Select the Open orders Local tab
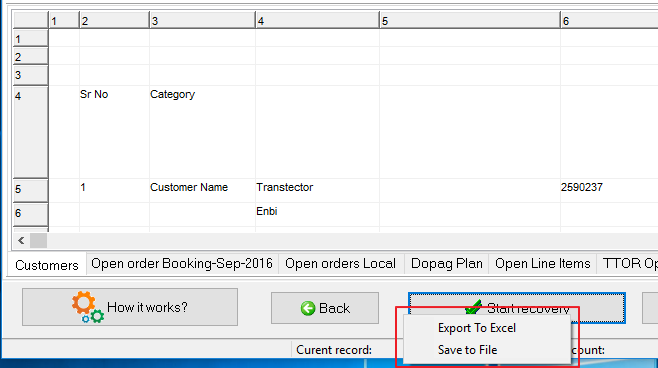Image resolution: width=658 pixels, height=368 pixels. 341,264
